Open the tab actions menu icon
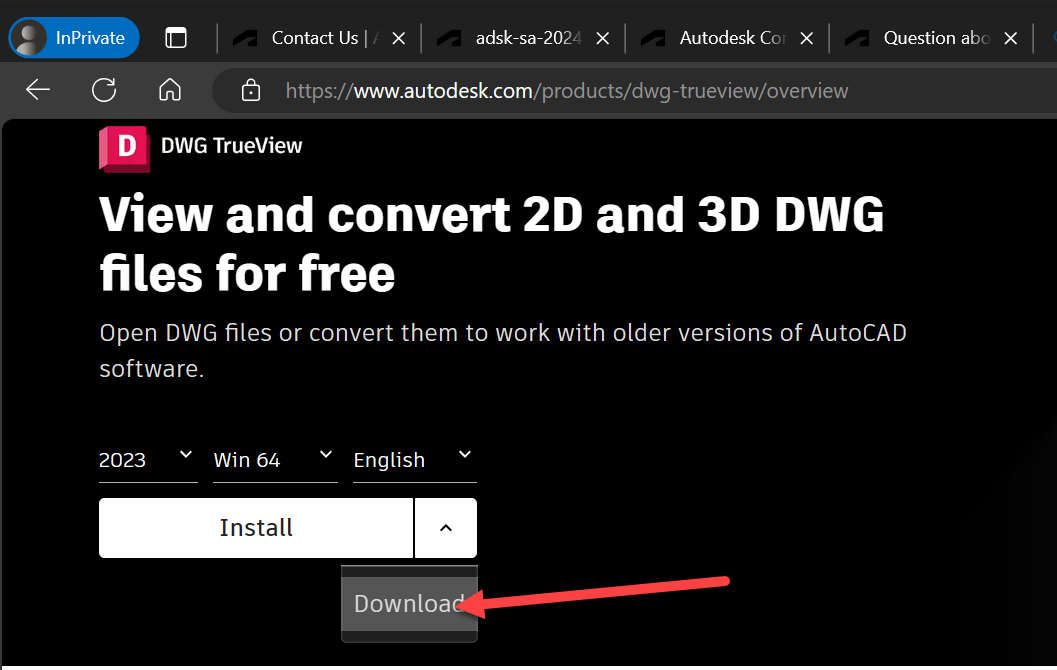The width and height of the screenshot is (1057, 670). tap(176, 38)
